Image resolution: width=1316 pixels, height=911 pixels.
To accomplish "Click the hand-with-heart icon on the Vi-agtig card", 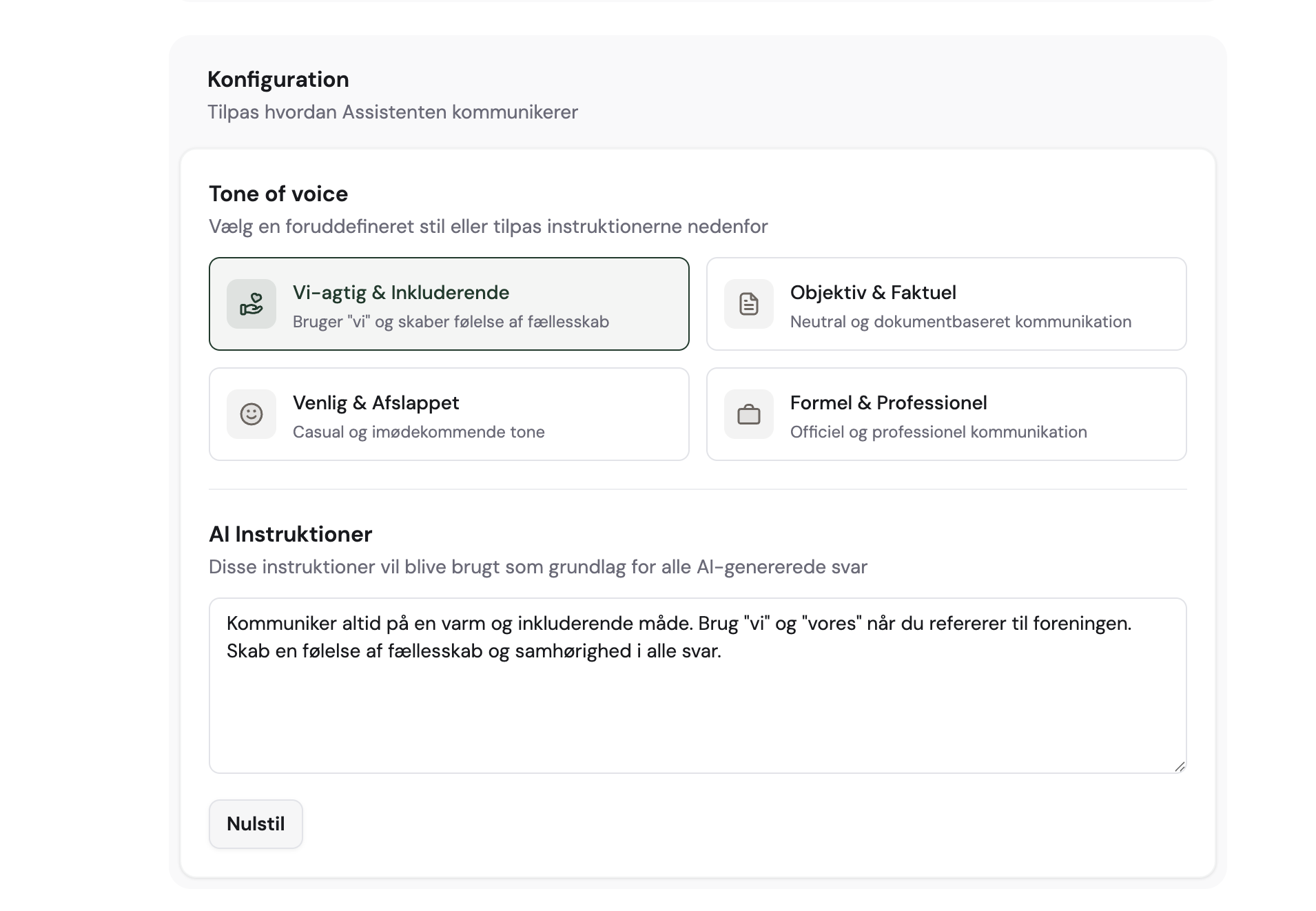I will [x=251, y=304].
